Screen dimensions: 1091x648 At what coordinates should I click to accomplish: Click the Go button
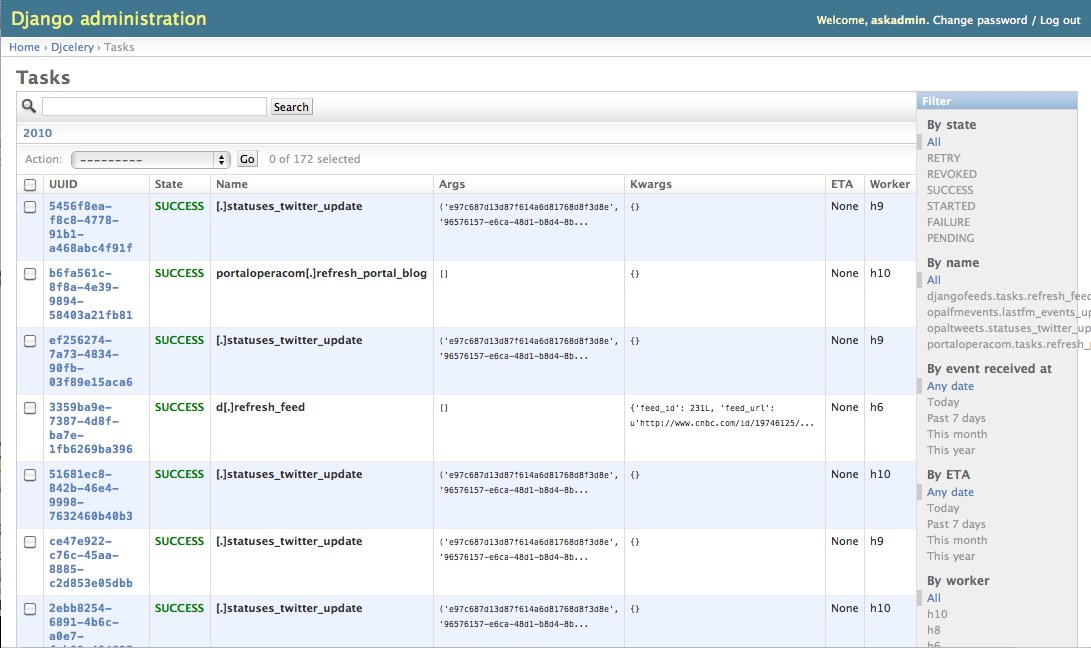[246, 158]
